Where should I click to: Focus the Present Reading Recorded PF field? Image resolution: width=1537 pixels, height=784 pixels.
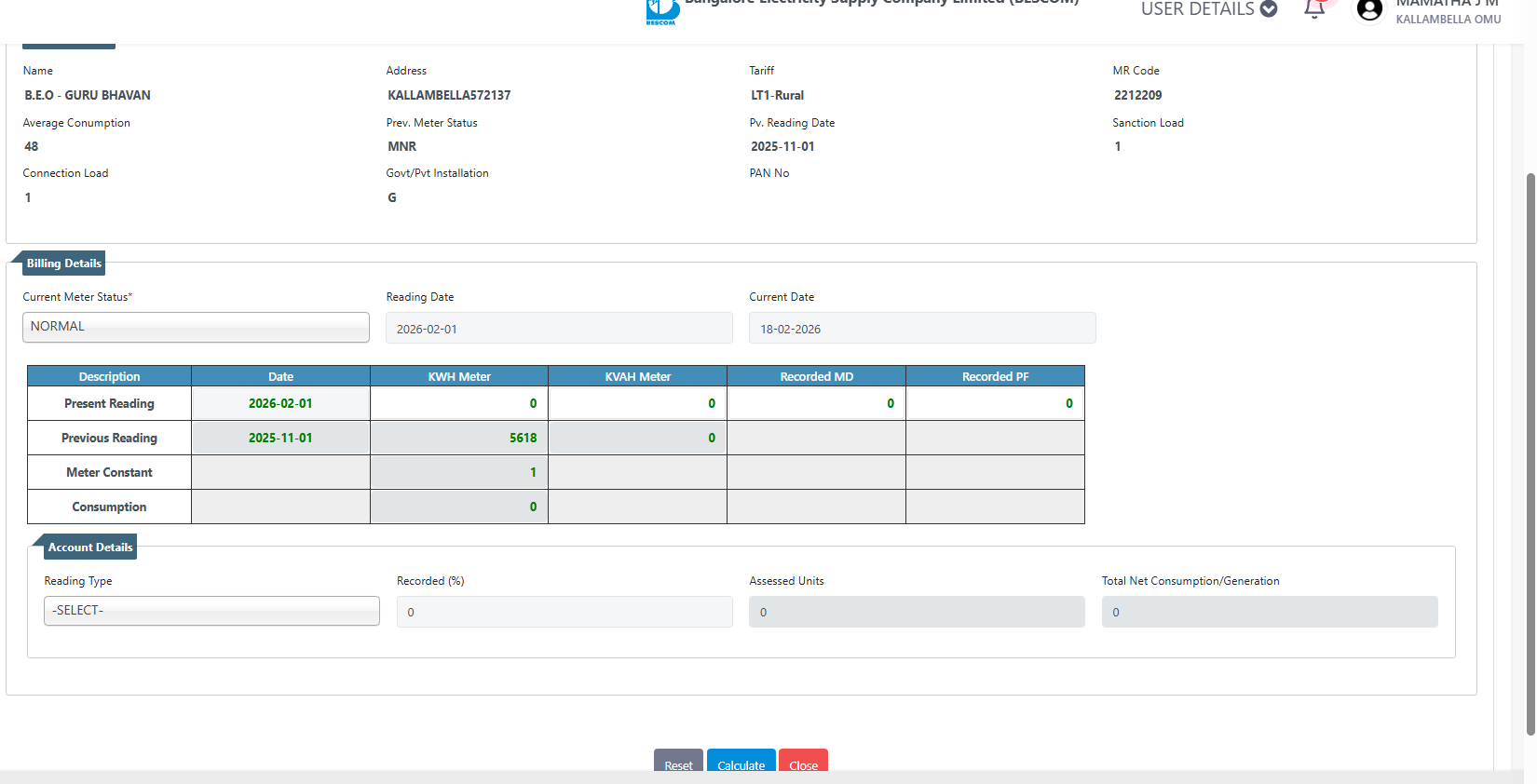(x=995, y=404)
